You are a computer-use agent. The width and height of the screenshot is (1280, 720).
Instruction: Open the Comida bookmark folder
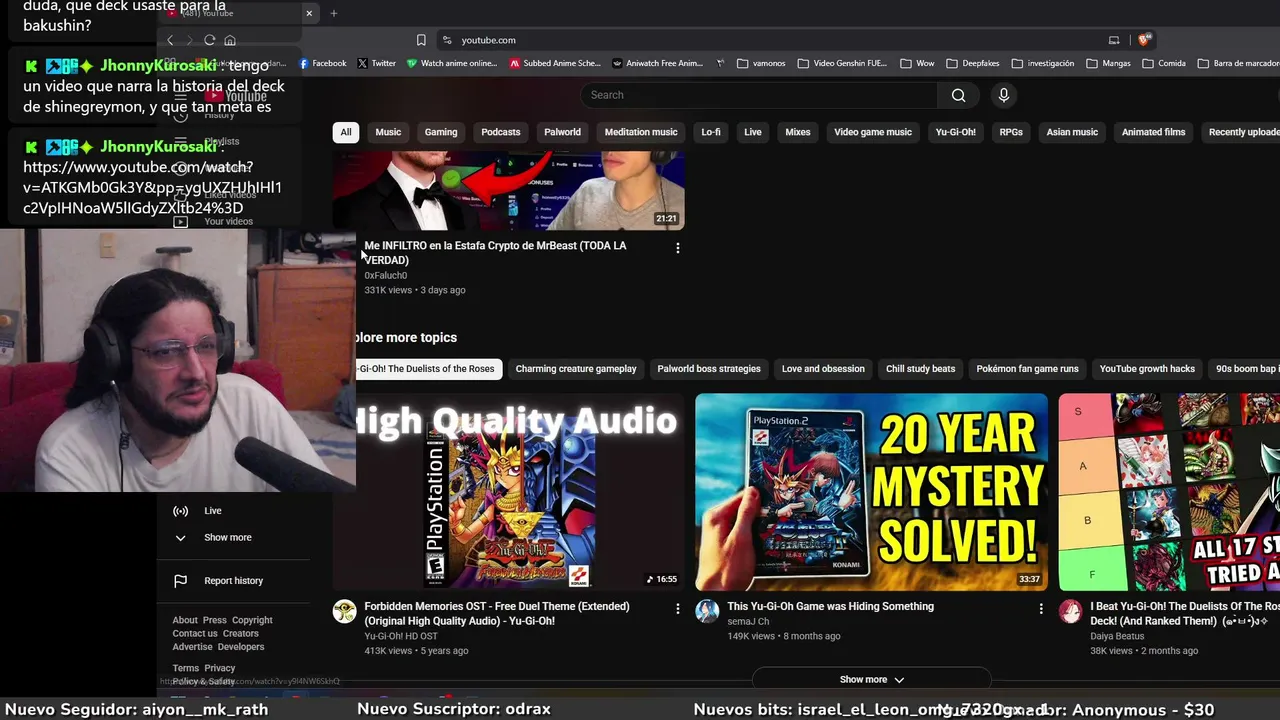[x=1164, y=63]
